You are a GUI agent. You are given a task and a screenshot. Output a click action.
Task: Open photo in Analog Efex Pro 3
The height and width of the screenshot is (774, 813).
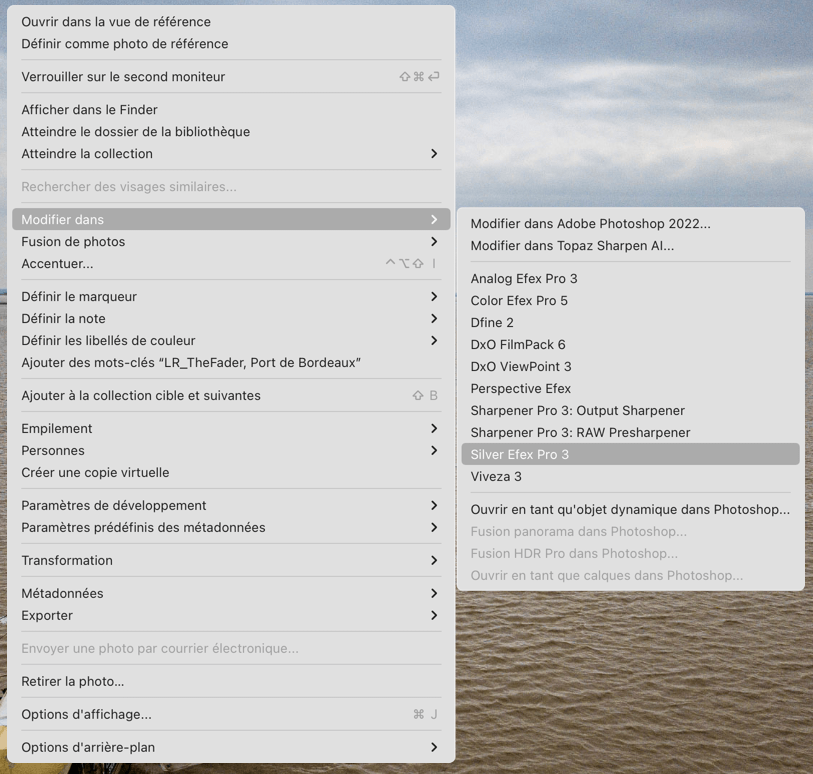tap(630, 278)
